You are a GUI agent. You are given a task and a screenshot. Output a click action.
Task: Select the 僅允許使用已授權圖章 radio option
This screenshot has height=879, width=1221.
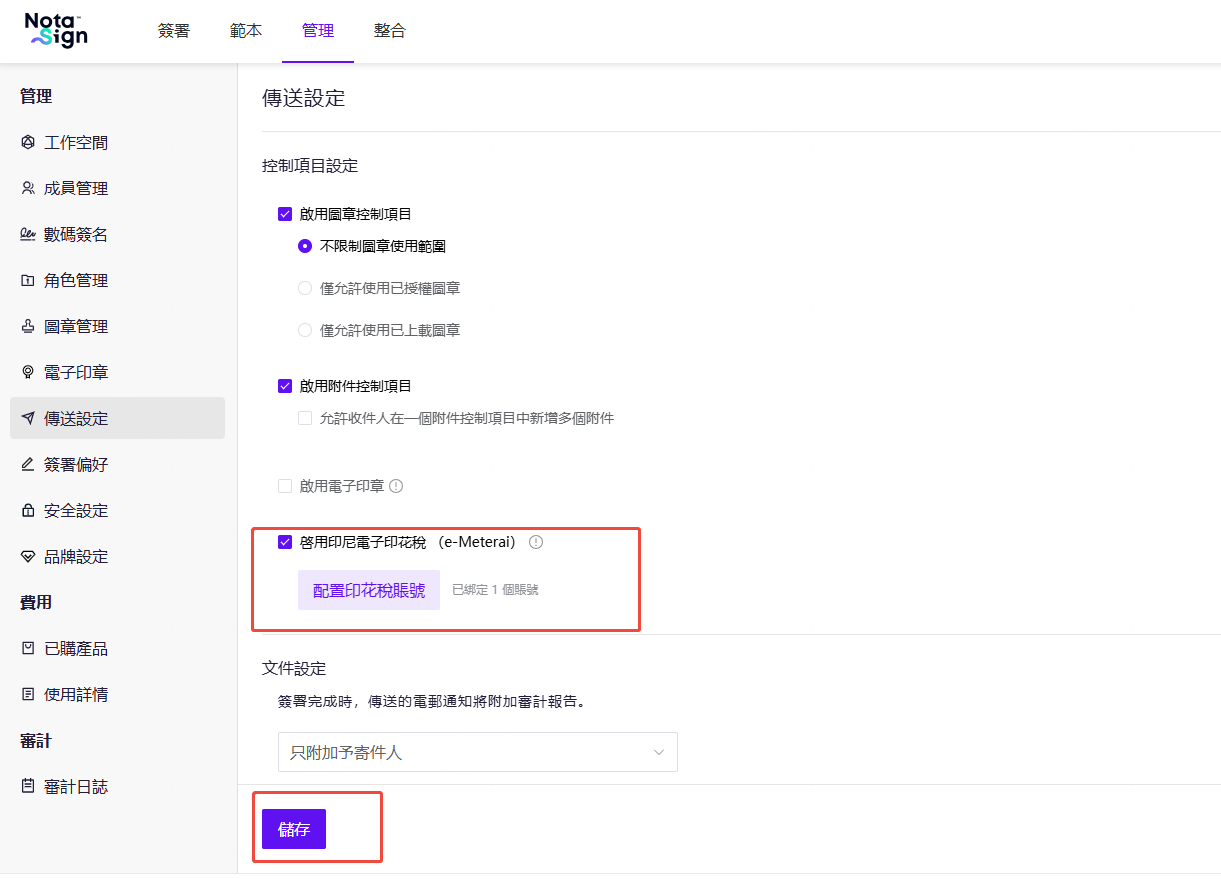pos(305,288)
